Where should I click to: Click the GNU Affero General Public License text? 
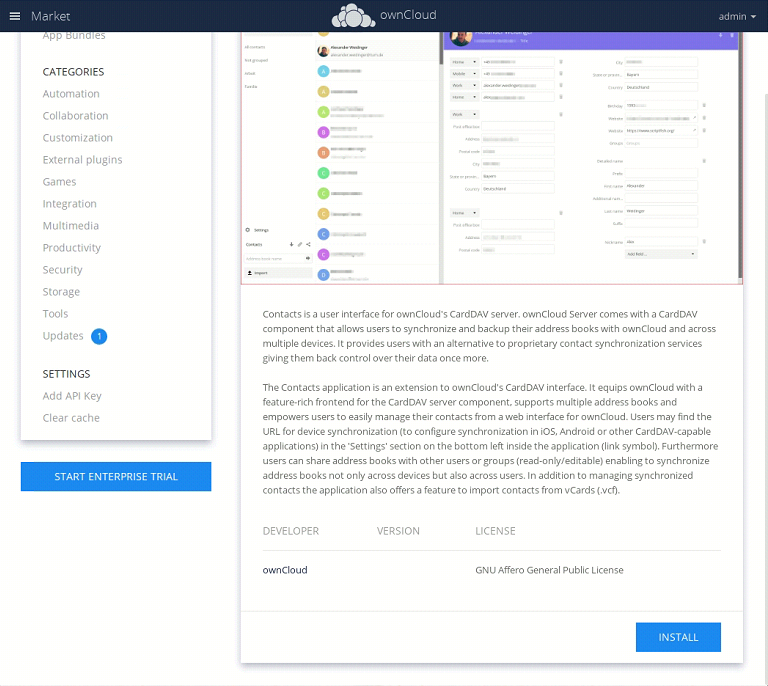[549, 570]
